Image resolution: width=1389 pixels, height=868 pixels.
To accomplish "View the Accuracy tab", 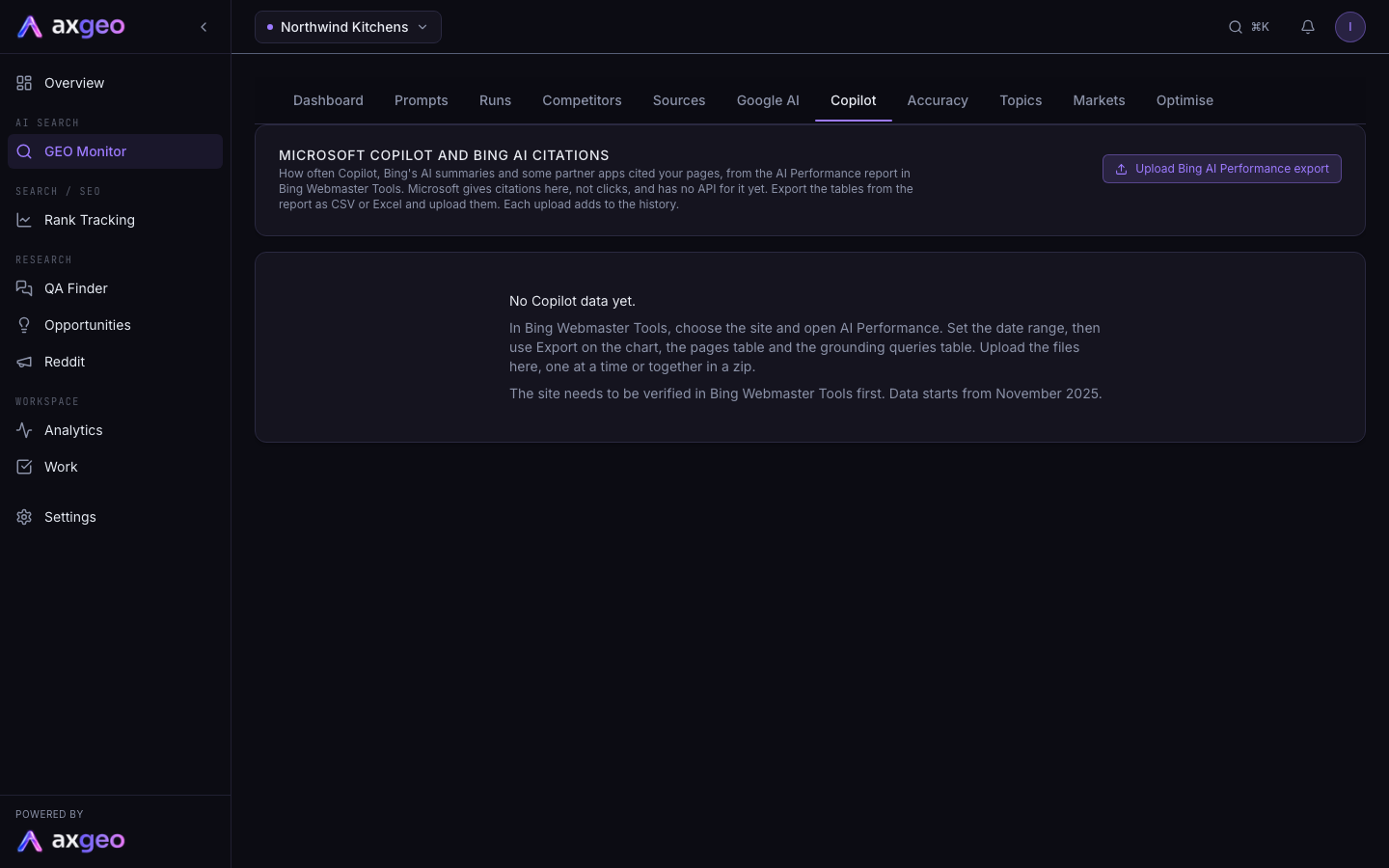I will pos(938,100).
